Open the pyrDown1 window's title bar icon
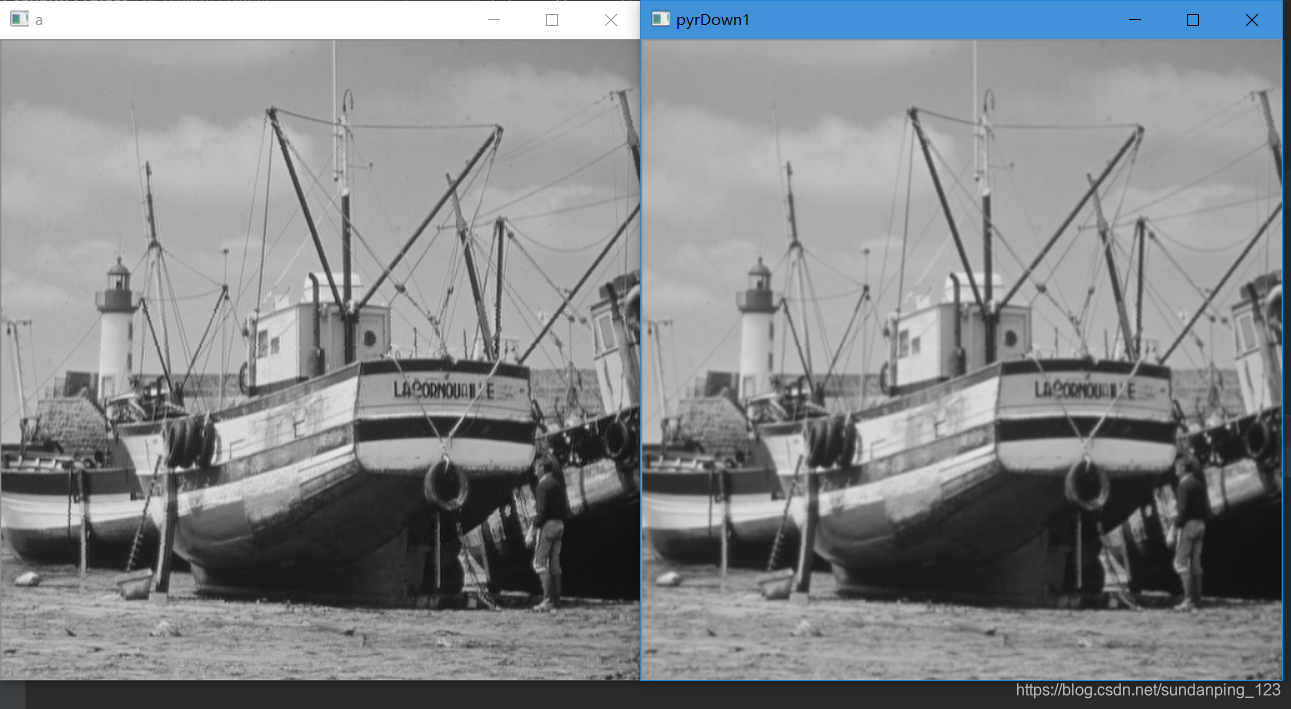 660,19
